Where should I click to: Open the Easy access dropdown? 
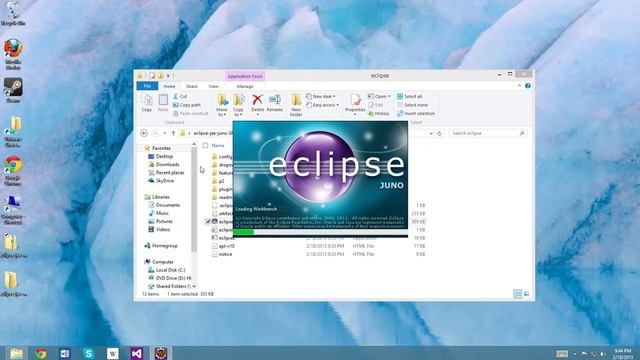click(322, 105)
